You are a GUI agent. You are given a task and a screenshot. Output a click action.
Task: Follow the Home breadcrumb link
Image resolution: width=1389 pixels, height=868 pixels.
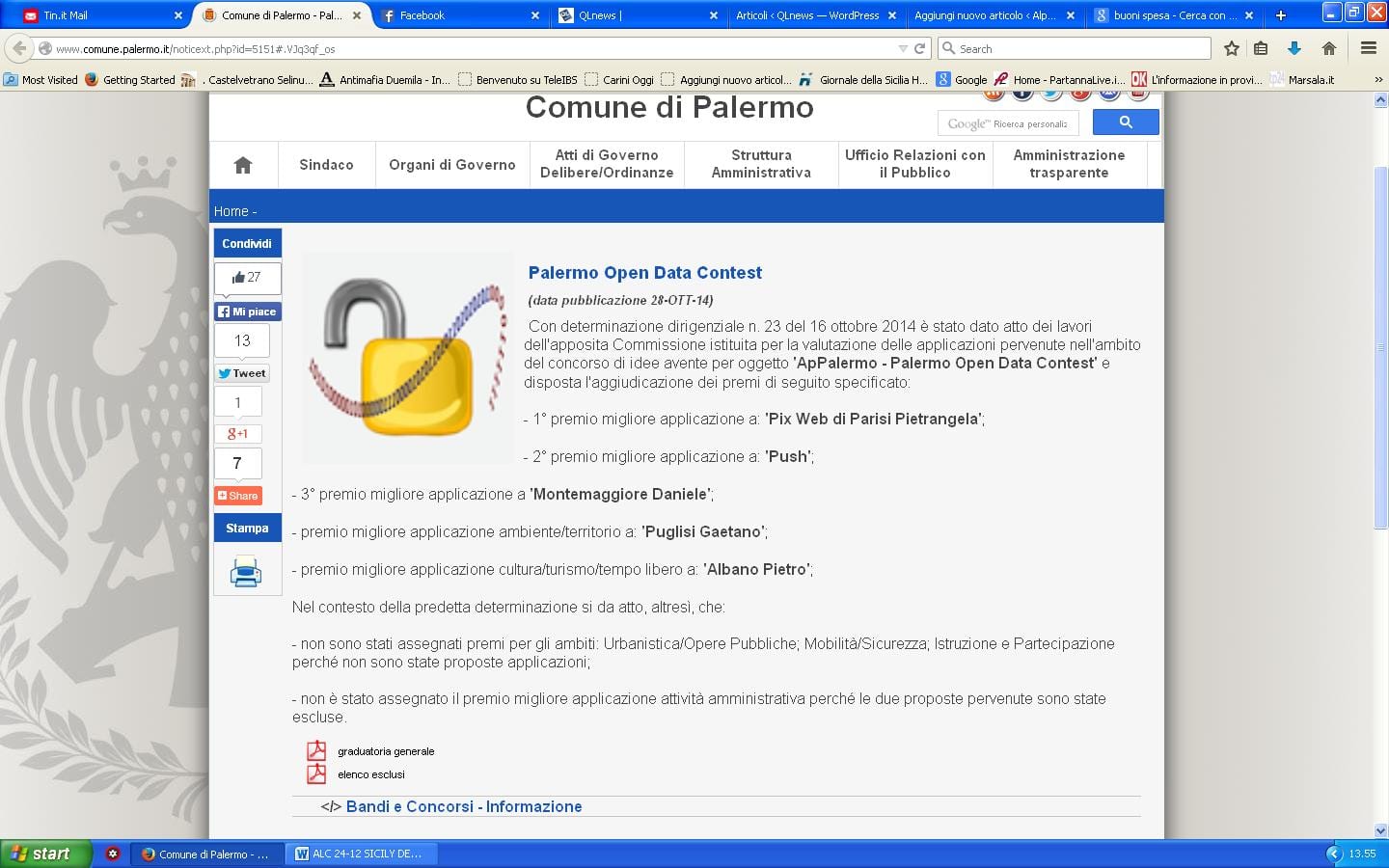[x=231, y=211]
